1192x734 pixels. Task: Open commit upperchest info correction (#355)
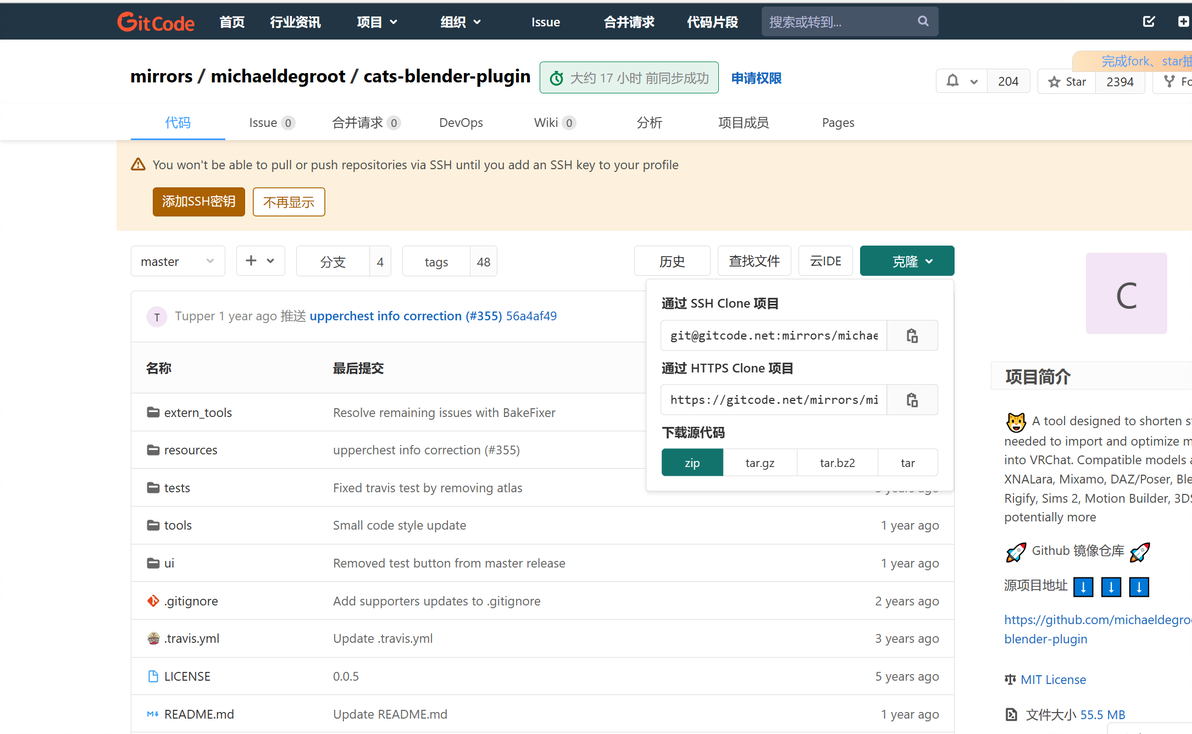tap(406, 316)
